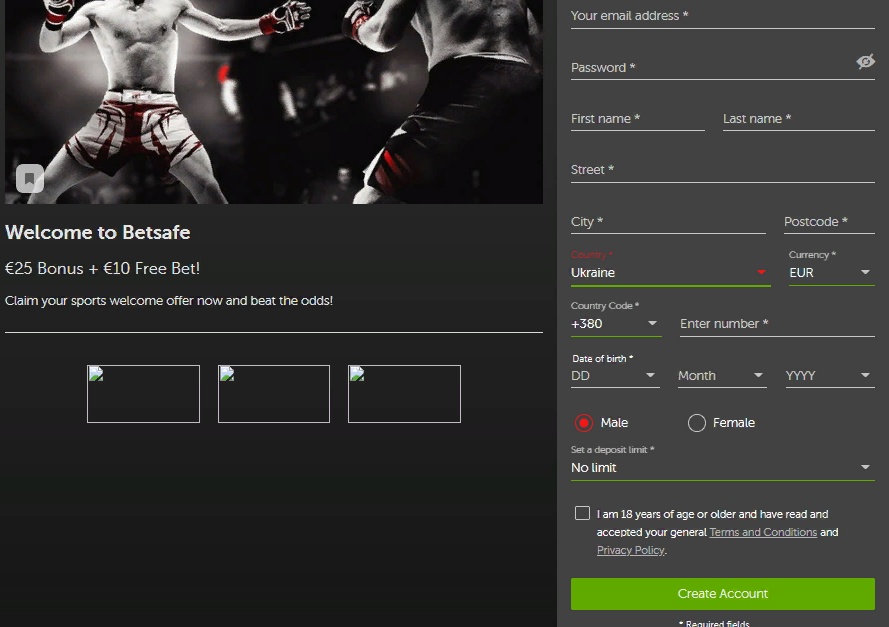
Task: Click the first broken image placeholder
Action: click(143, 394)
